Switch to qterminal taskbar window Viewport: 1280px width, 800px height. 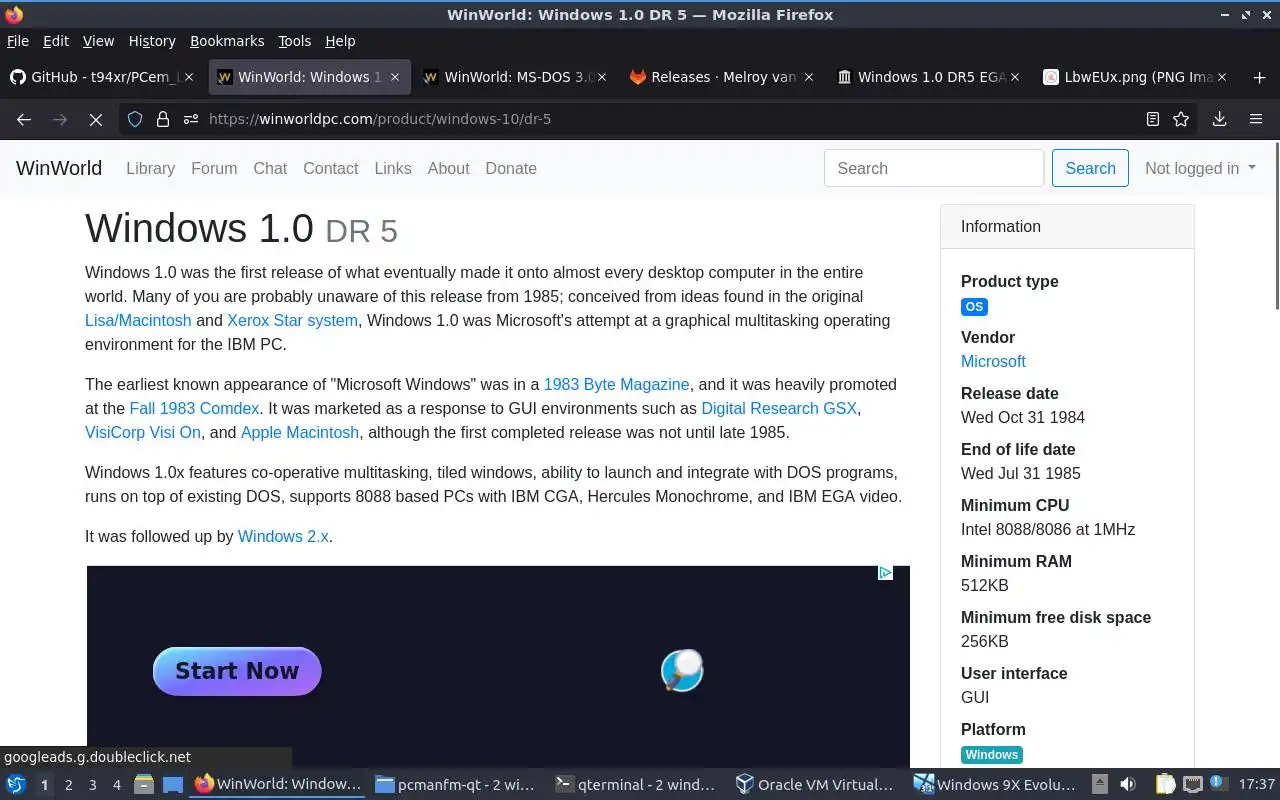click(x=636, y=785)
